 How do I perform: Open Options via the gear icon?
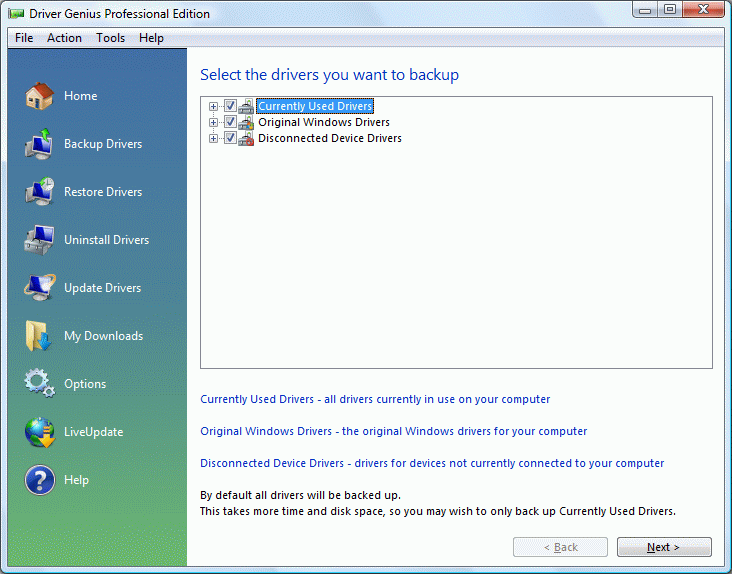click(x=39, y=384)
